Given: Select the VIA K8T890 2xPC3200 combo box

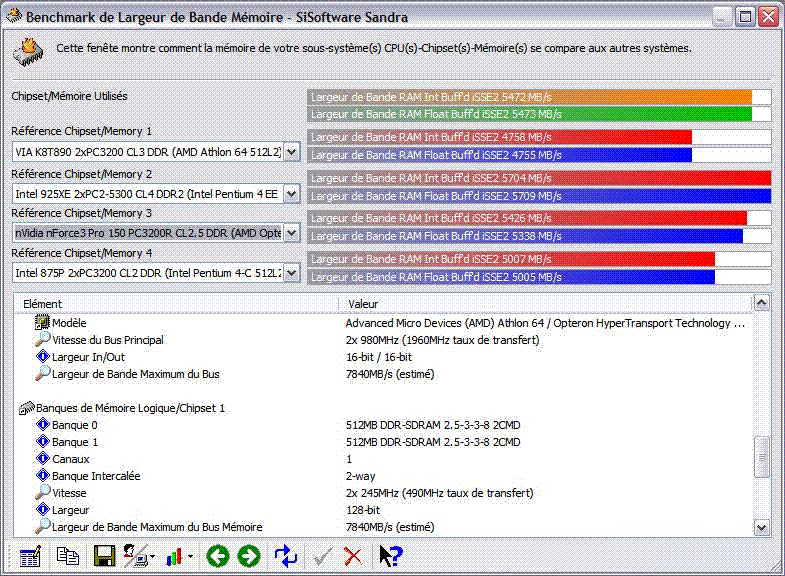Looking at the screenshot, I should pos(156,152).
